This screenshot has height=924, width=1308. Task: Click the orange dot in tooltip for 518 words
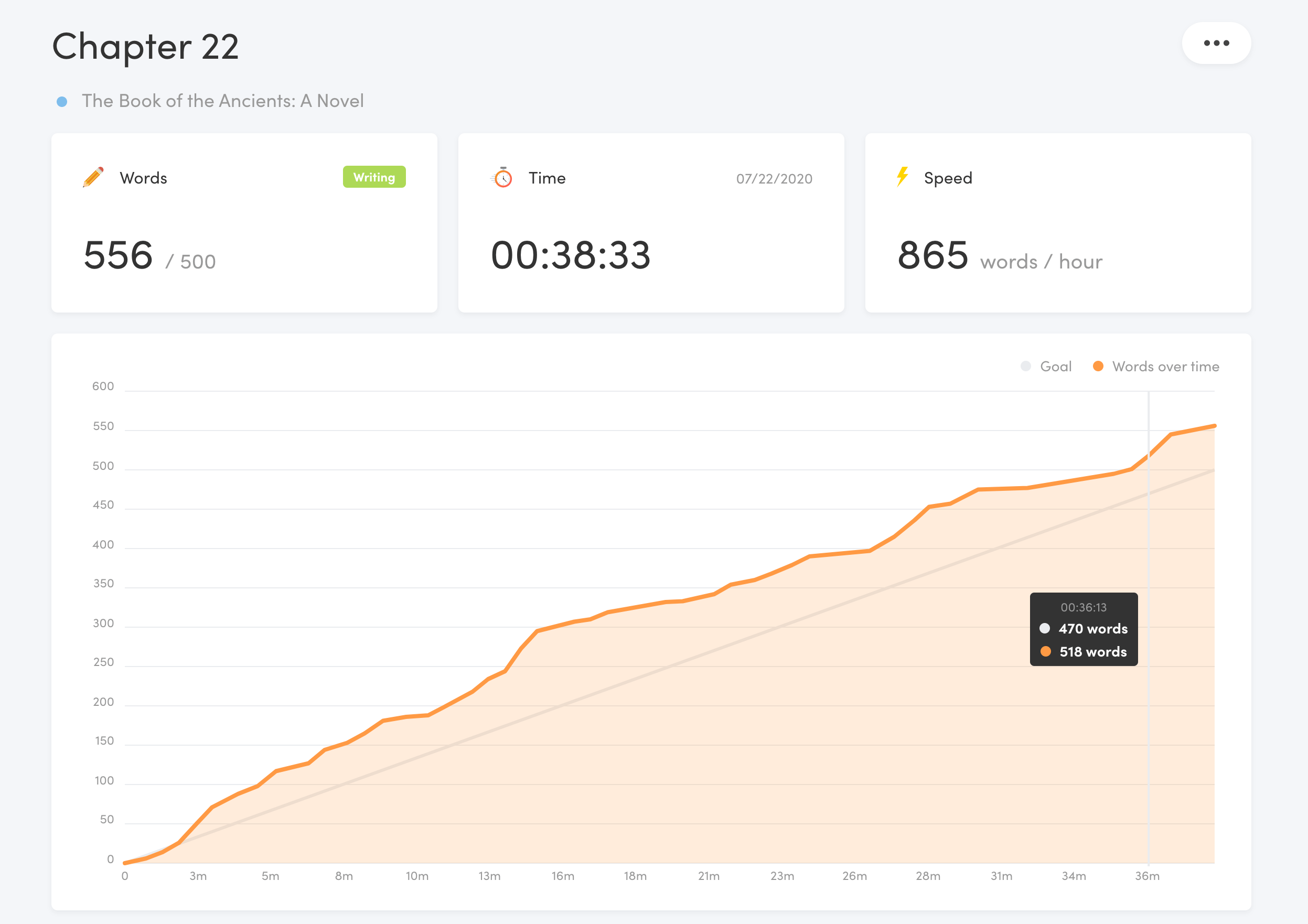pyautogui.click(x=1045, y=652)
